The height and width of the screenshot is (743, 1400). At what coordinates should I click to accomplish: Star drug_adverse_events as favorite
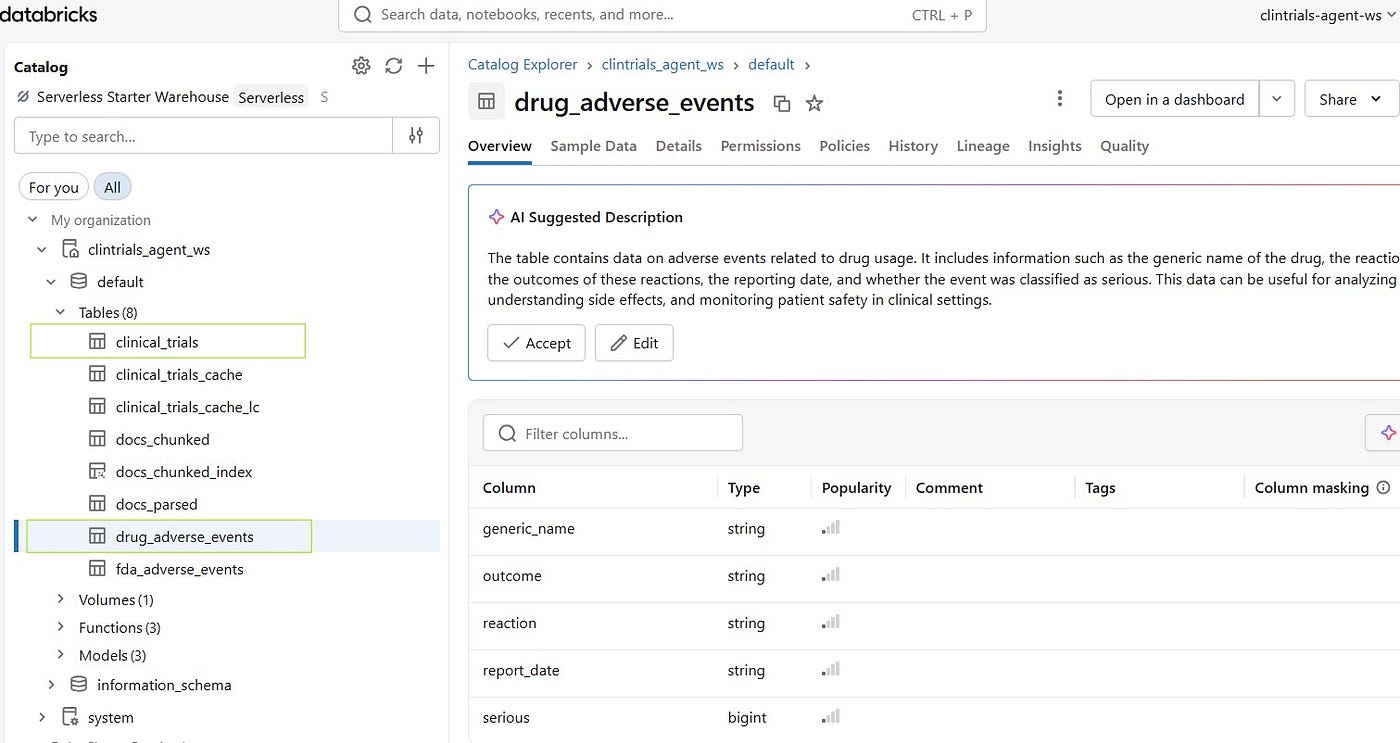(x=814, y=103)
